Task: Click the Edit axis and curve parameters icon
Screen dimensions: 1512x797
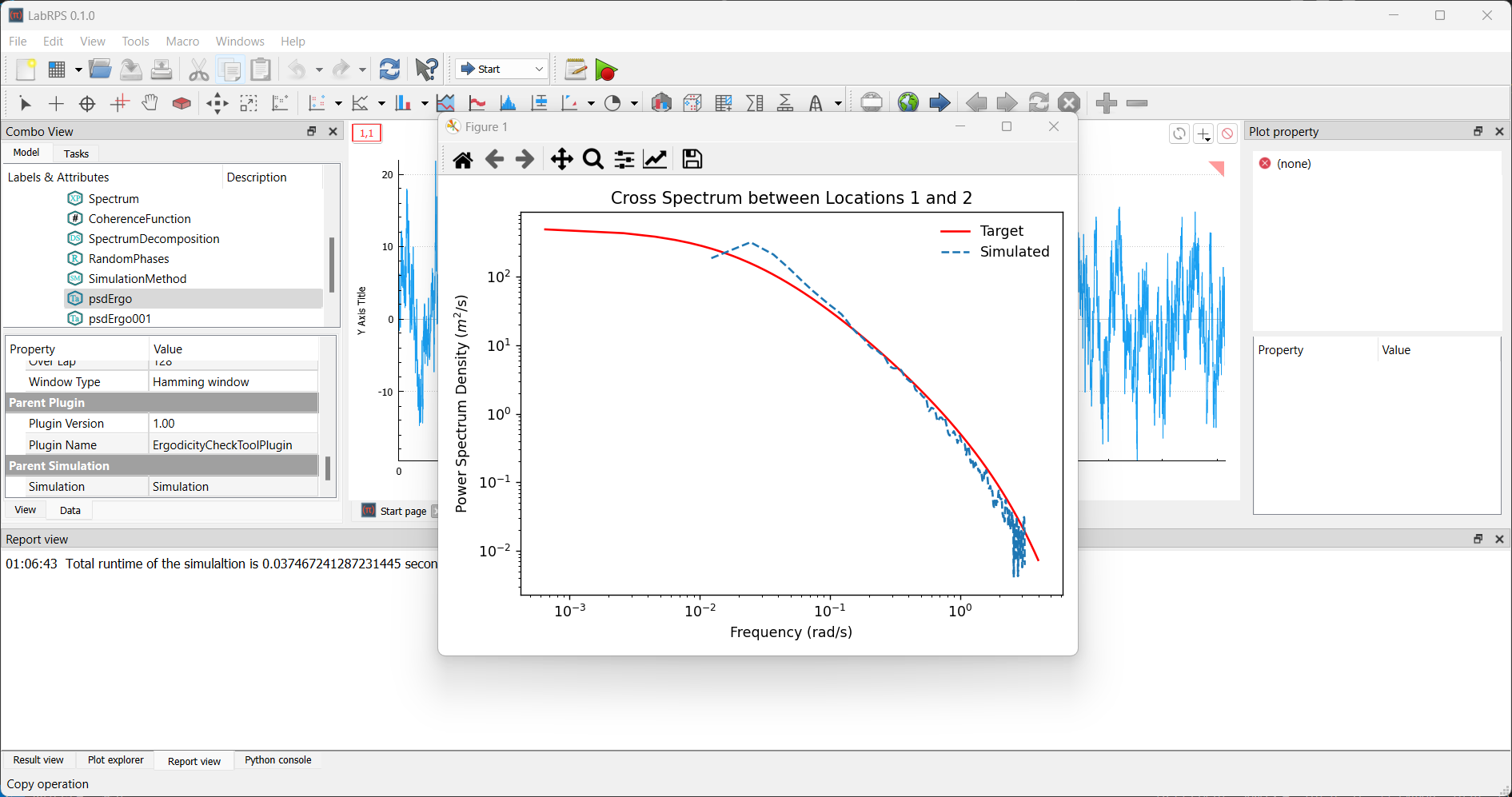Action: [x=655, y=160]
